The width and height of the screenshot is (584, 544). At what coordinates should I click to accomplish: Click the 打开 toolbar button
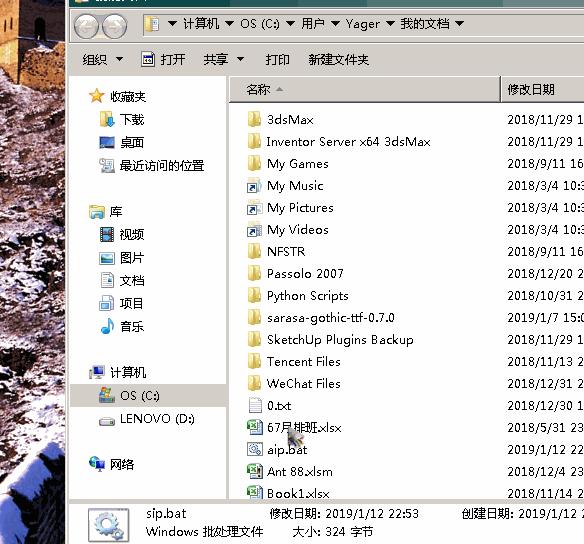(x=164, y=60)
